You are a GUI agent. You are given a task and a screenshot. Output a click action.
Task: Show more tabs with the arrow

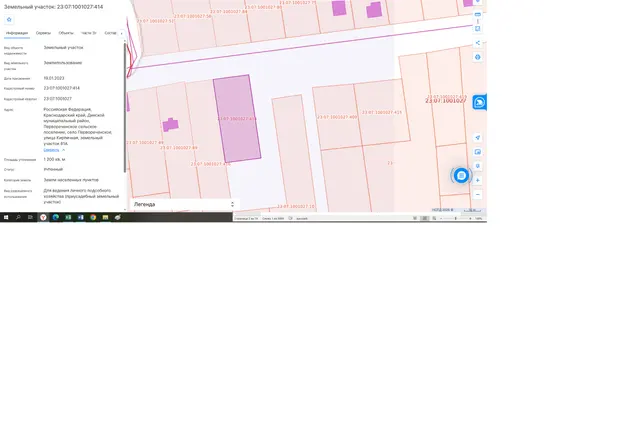pos(121,33)
